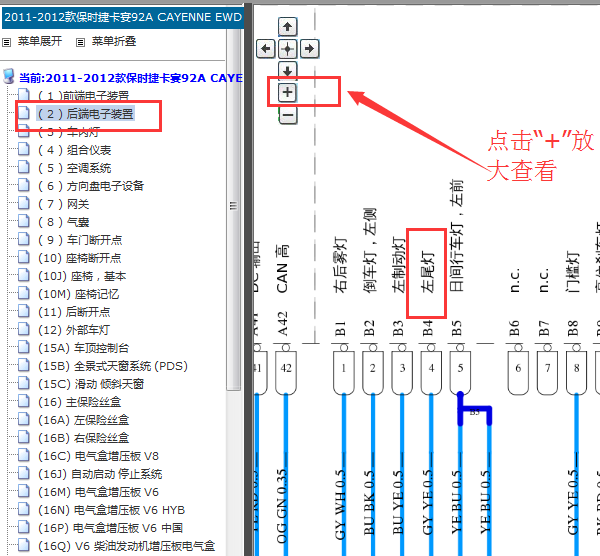The width and height of the screenshot is (600, 556).
Task: Click the tree panel vertical scrollbar
Action: pos(233,210)
